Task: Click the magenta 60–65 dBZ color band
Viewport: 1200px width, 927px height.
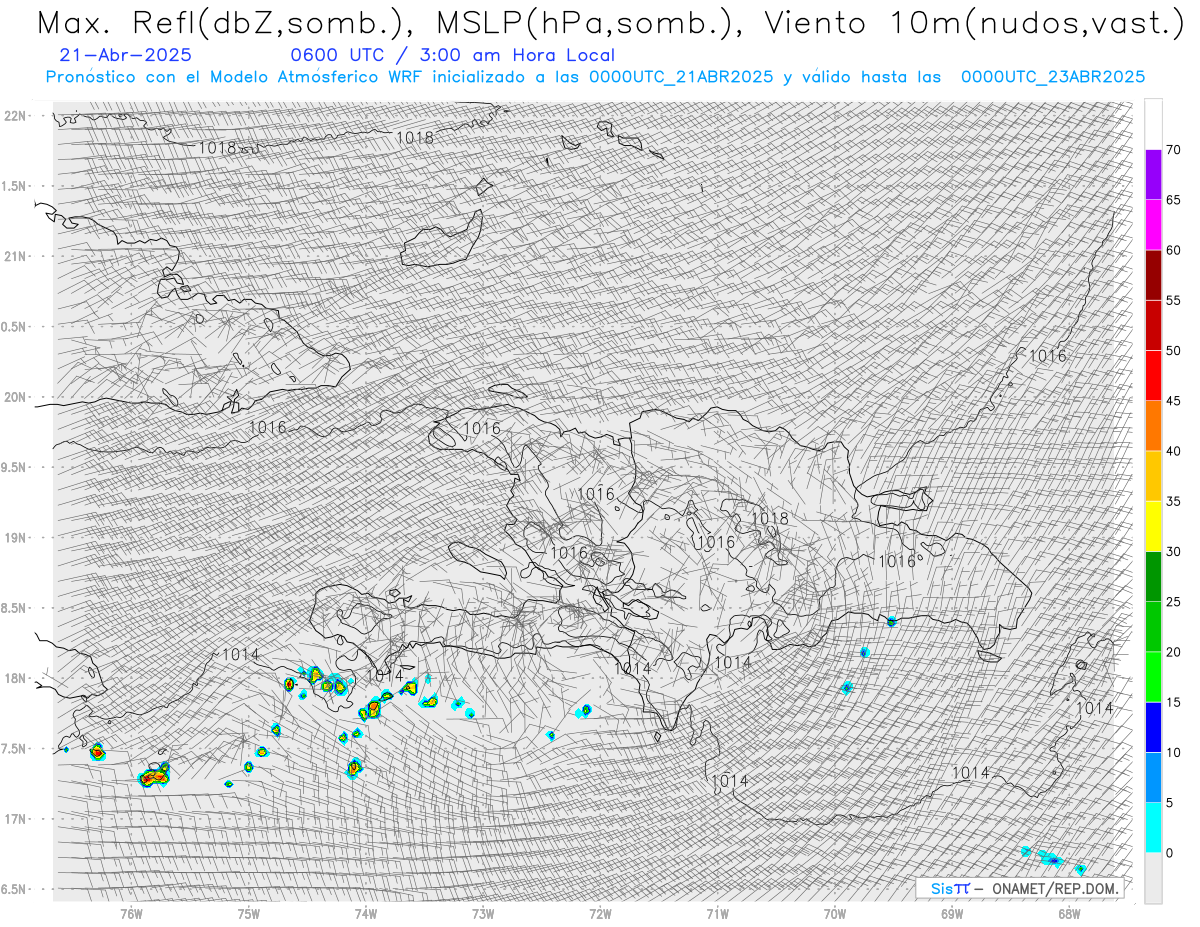Action: pos(1153,225)
